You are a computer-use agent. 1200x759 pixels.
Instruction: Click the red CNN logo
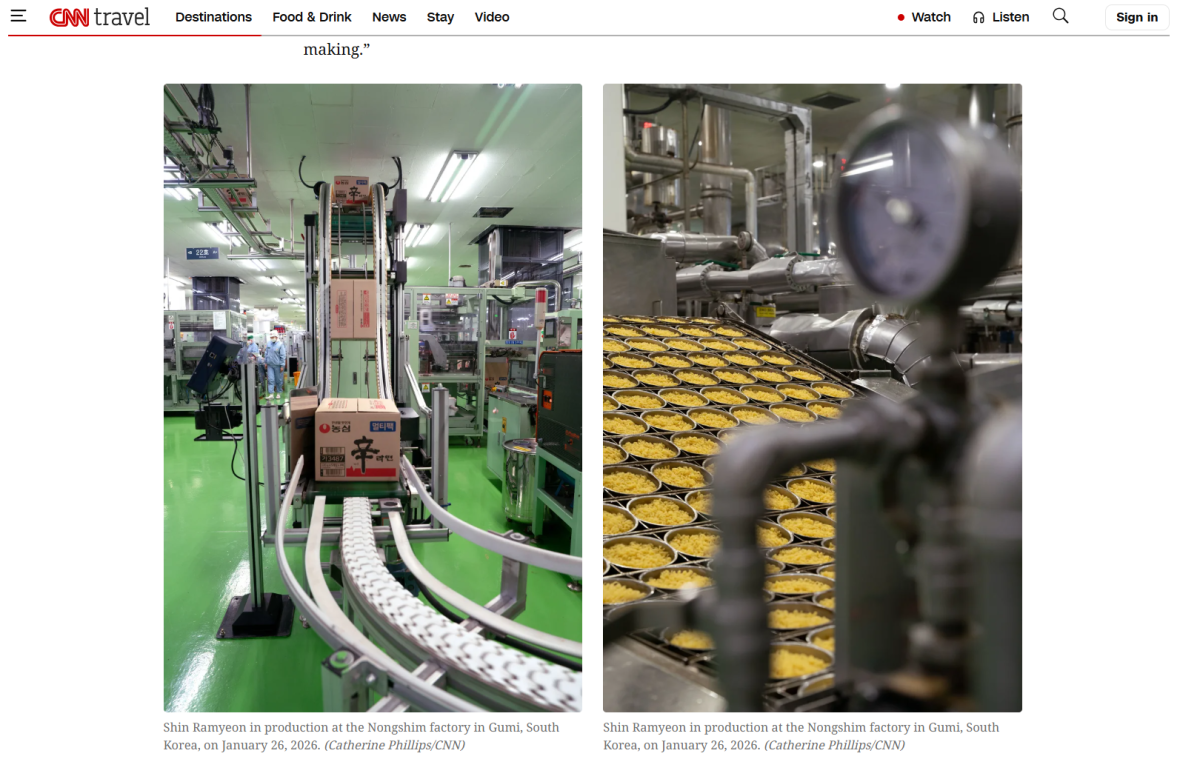pyautogui.click(x=69, y=17)
